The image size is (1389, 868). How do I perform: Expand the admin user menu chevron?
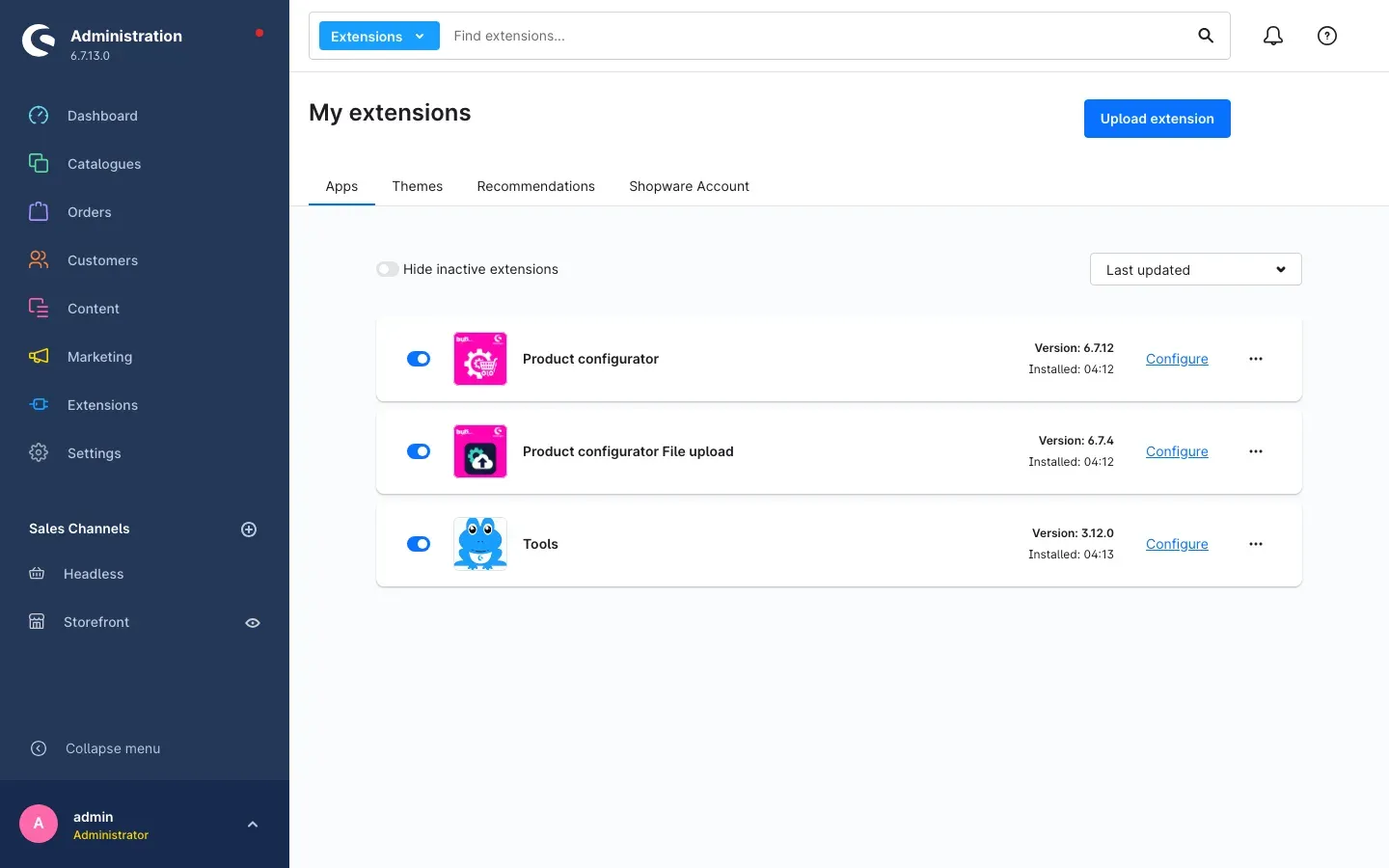253,825
